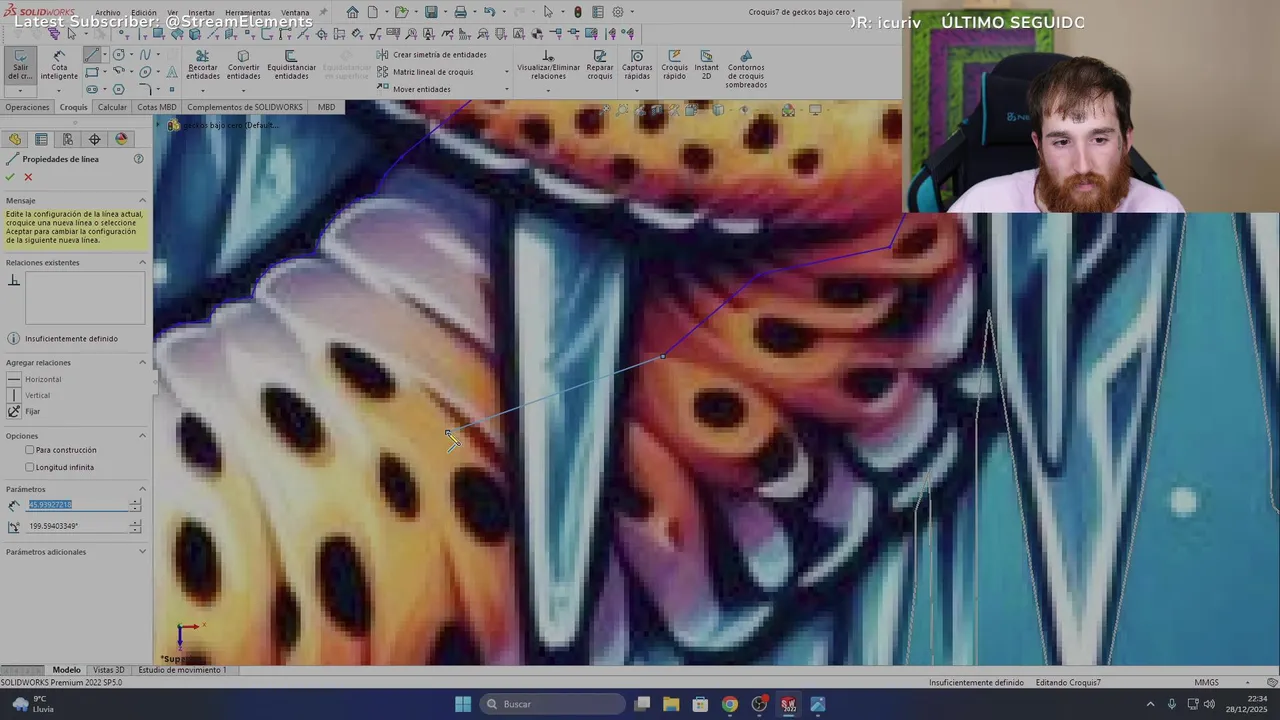The image size is (1280, 720).
Task: Click Convertir entidades tool
Action: click(x=243, y=66)
